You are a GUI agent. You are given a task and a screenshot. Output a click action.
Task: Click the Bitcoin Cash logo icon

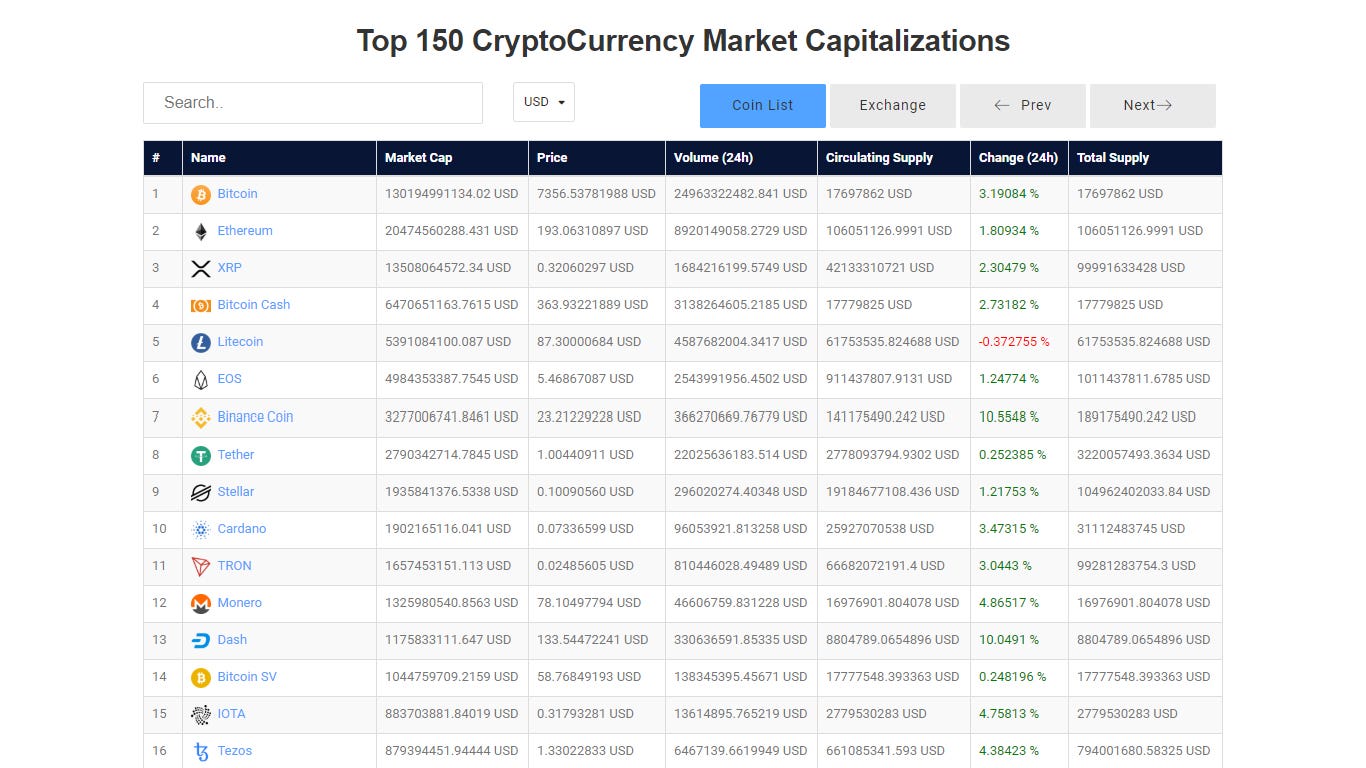[x=201, y=305]
